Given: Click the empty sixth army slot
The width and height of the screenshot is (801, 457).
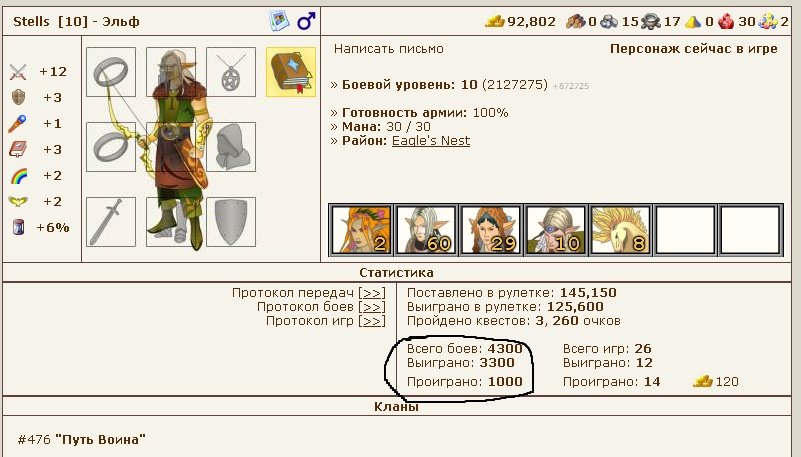Looking at the screenshot, I should coord(686,230).
